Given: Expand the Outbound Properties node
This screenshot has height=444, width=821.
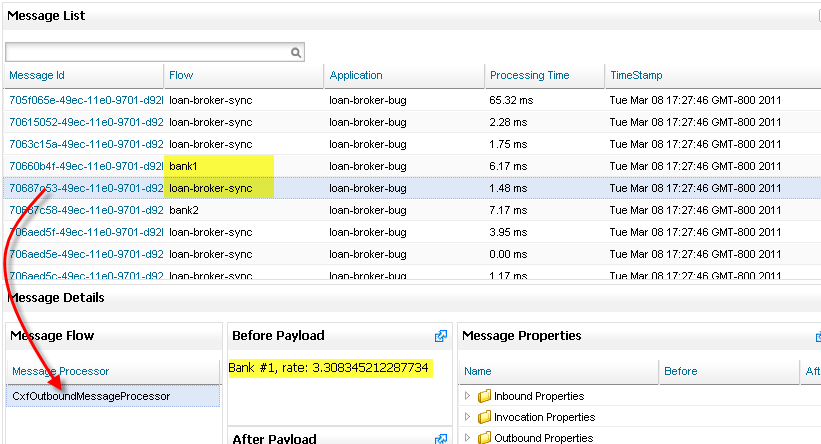Looking at the screenshot, I should (467, 438).
